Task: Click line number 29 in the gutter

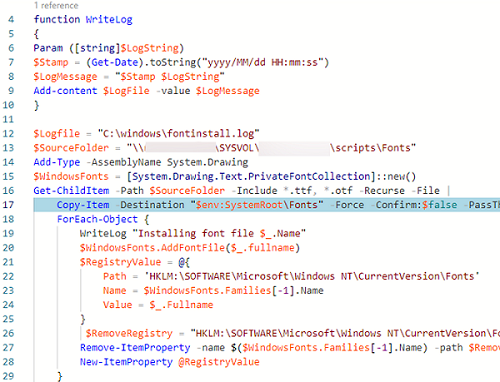Action: [8, 376]
